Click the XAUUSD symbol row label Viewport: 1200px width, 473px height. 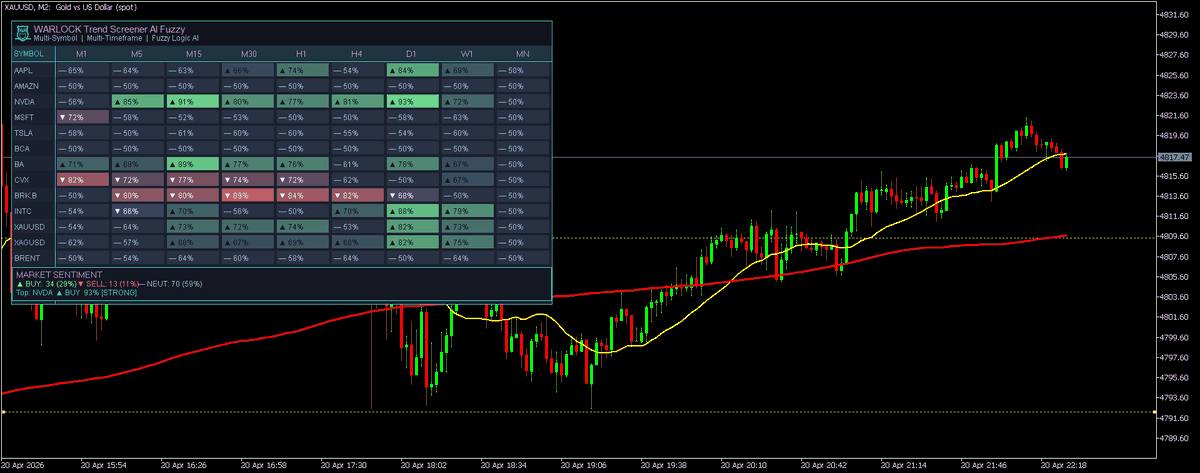tap(29, 227)
